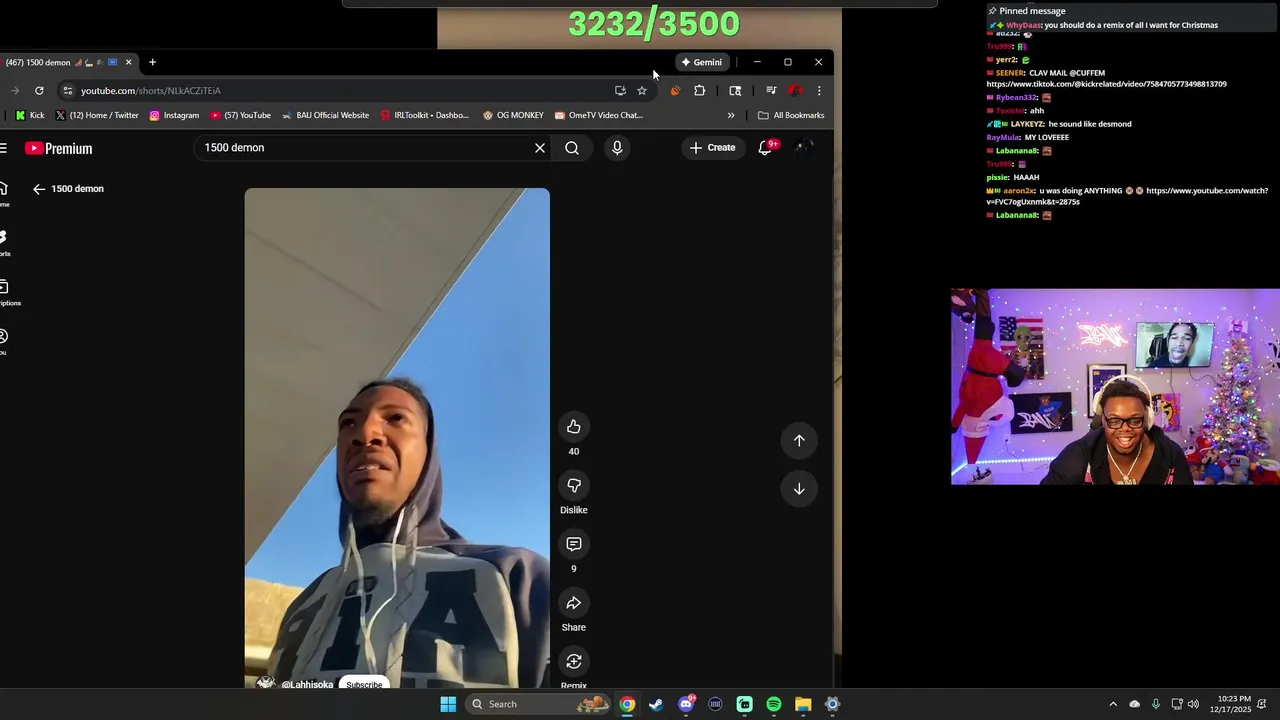Bookmark this page with star icon
The image size is (1280, 720).
point(642,90)
